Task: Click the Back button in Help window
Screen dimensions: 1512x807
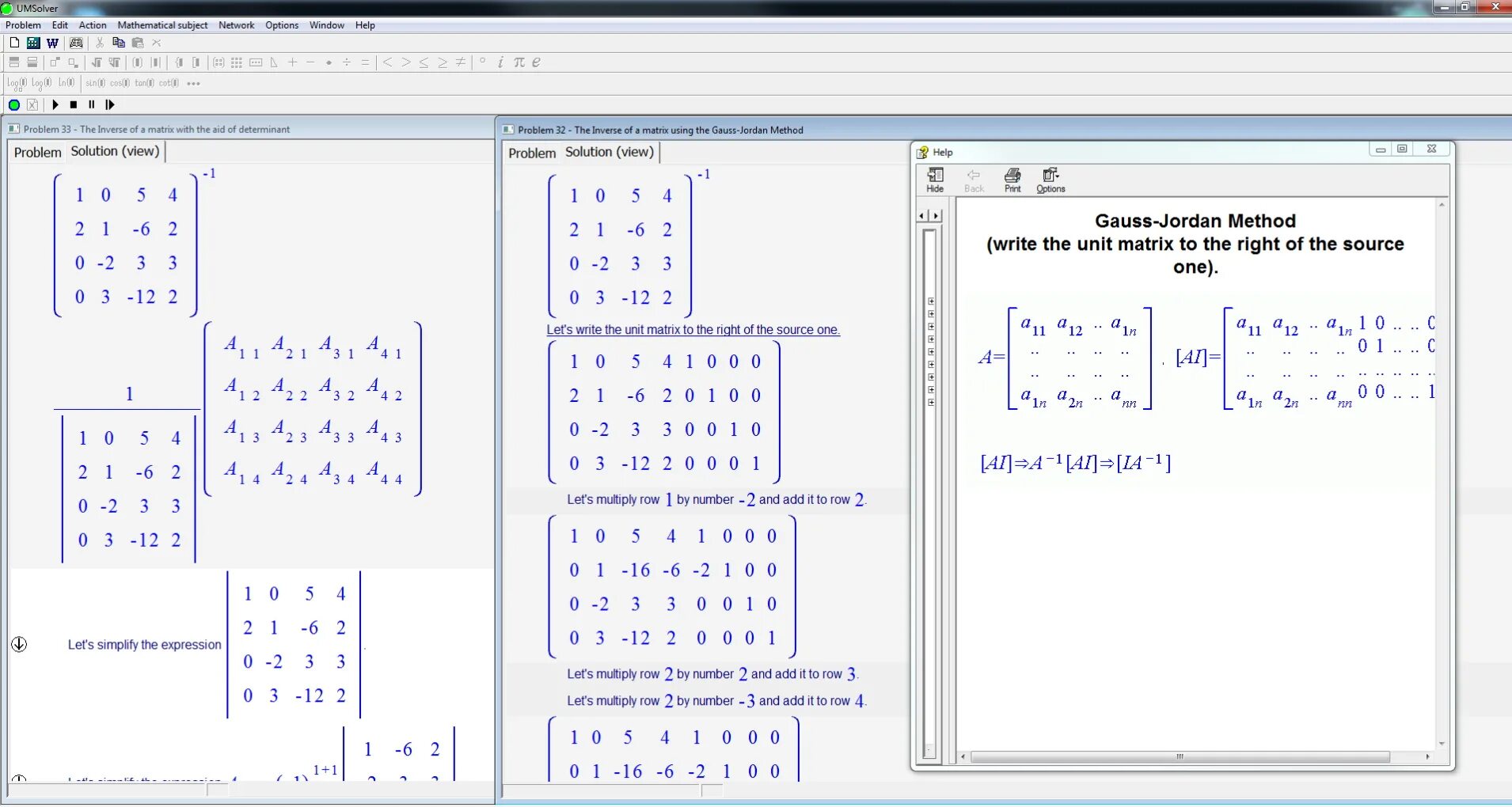Action: tap(974, 180)
